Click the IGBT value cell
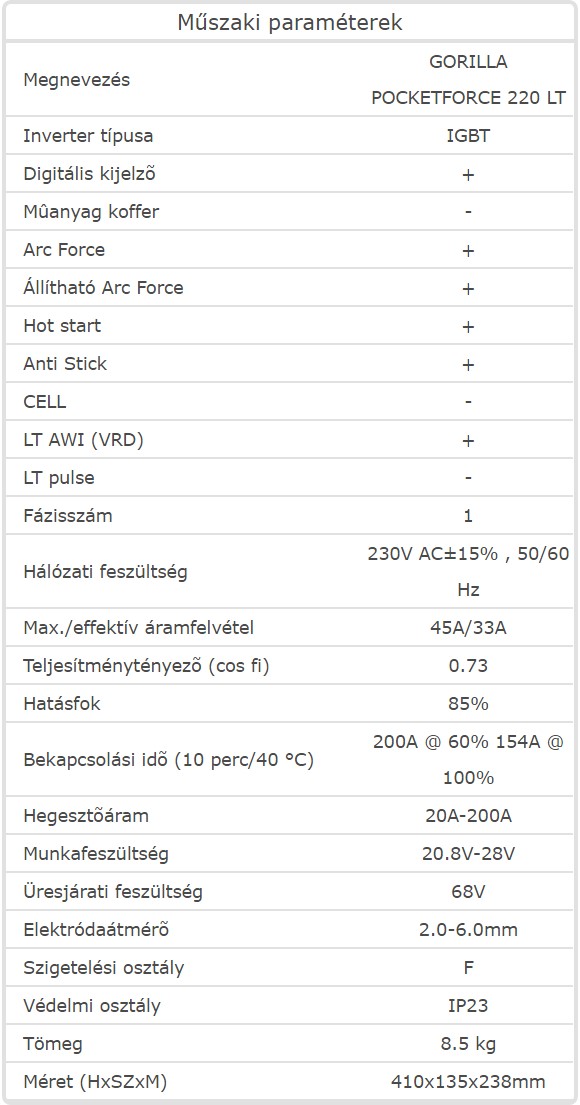This screenshot has height=1105, width=580. 468,136
